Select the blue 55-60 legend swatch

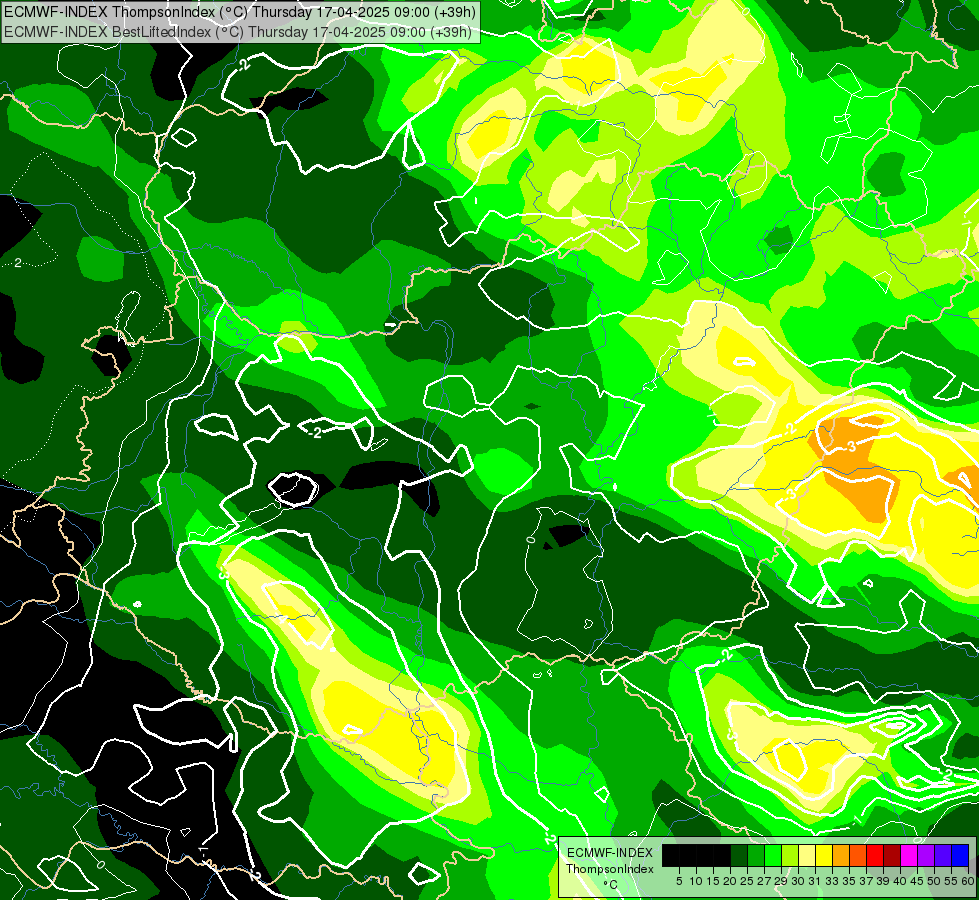click(x=960, y=856)
